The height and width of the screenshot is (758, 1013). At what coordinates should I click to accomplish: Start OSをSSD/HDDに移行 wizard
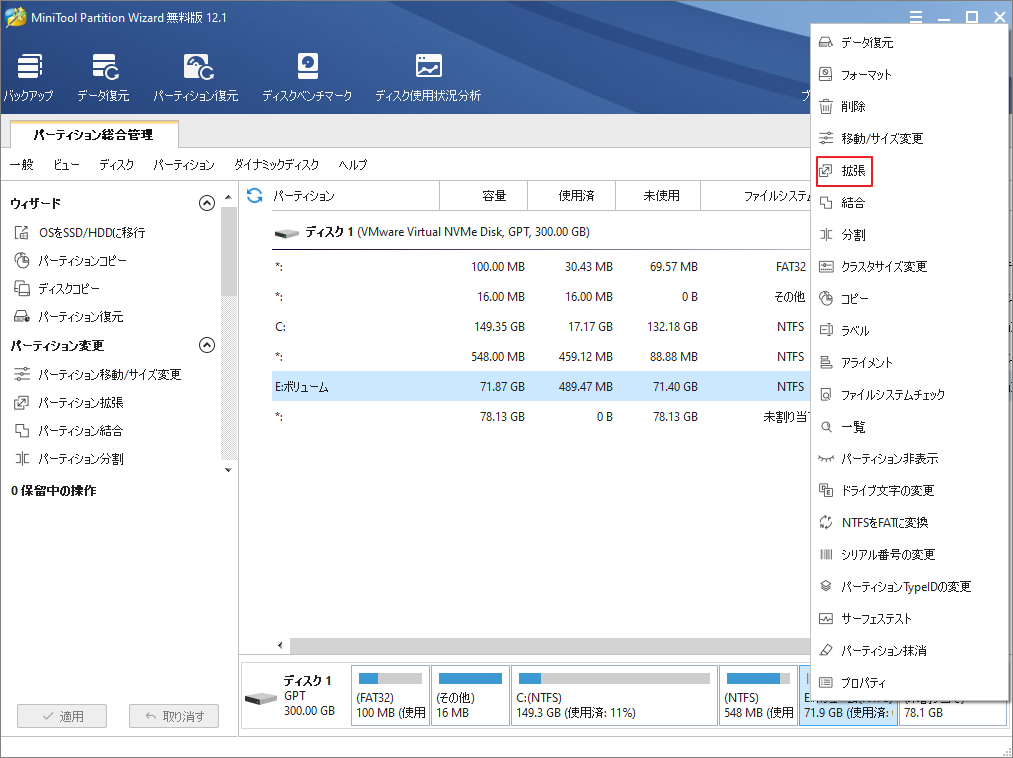[79, 233]
